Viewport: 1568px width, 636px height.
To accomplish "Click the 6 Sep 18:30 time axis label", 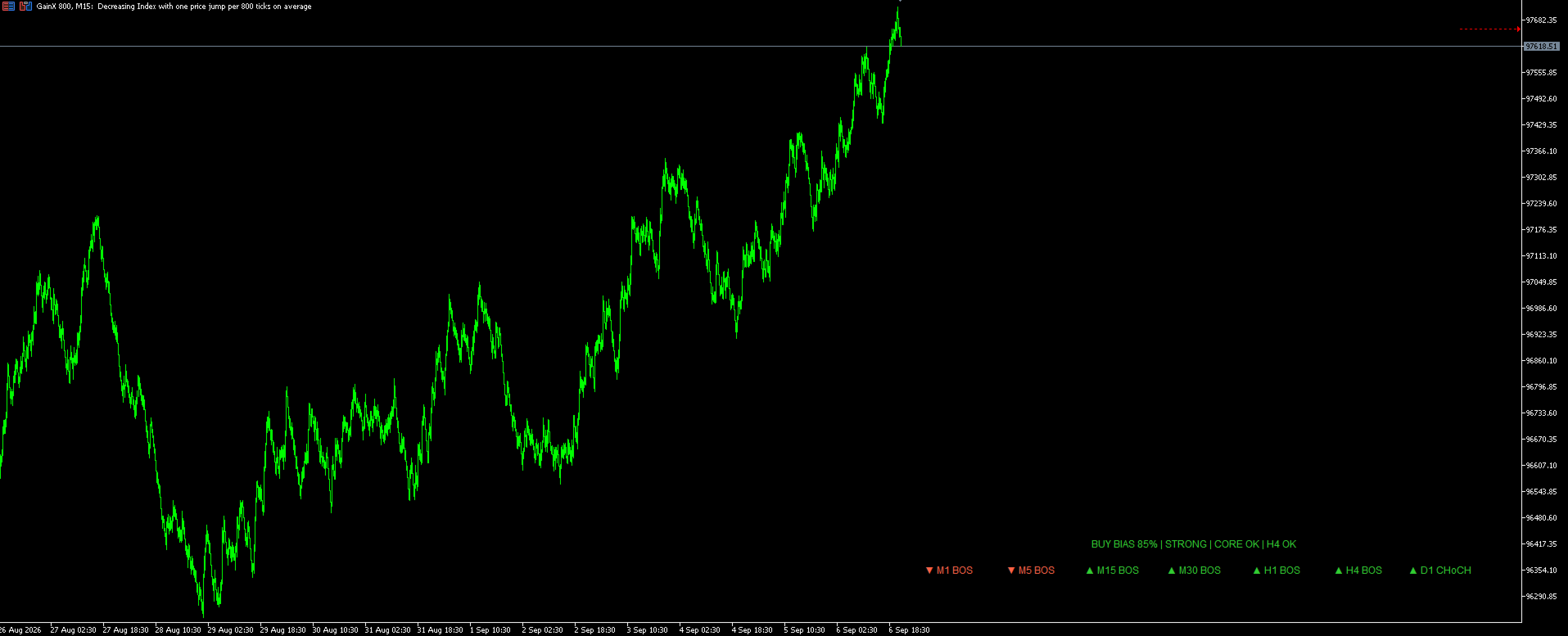I will click(909, 630).
